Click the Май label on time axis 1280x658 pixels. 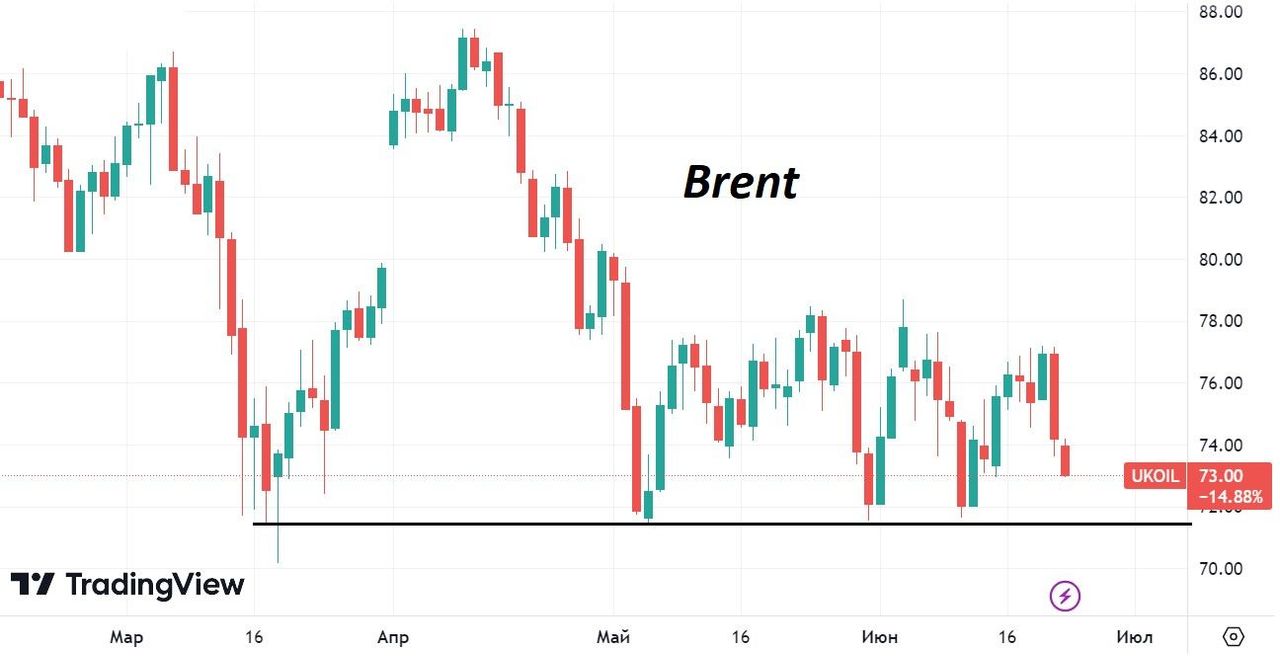(x=612, y=637)
